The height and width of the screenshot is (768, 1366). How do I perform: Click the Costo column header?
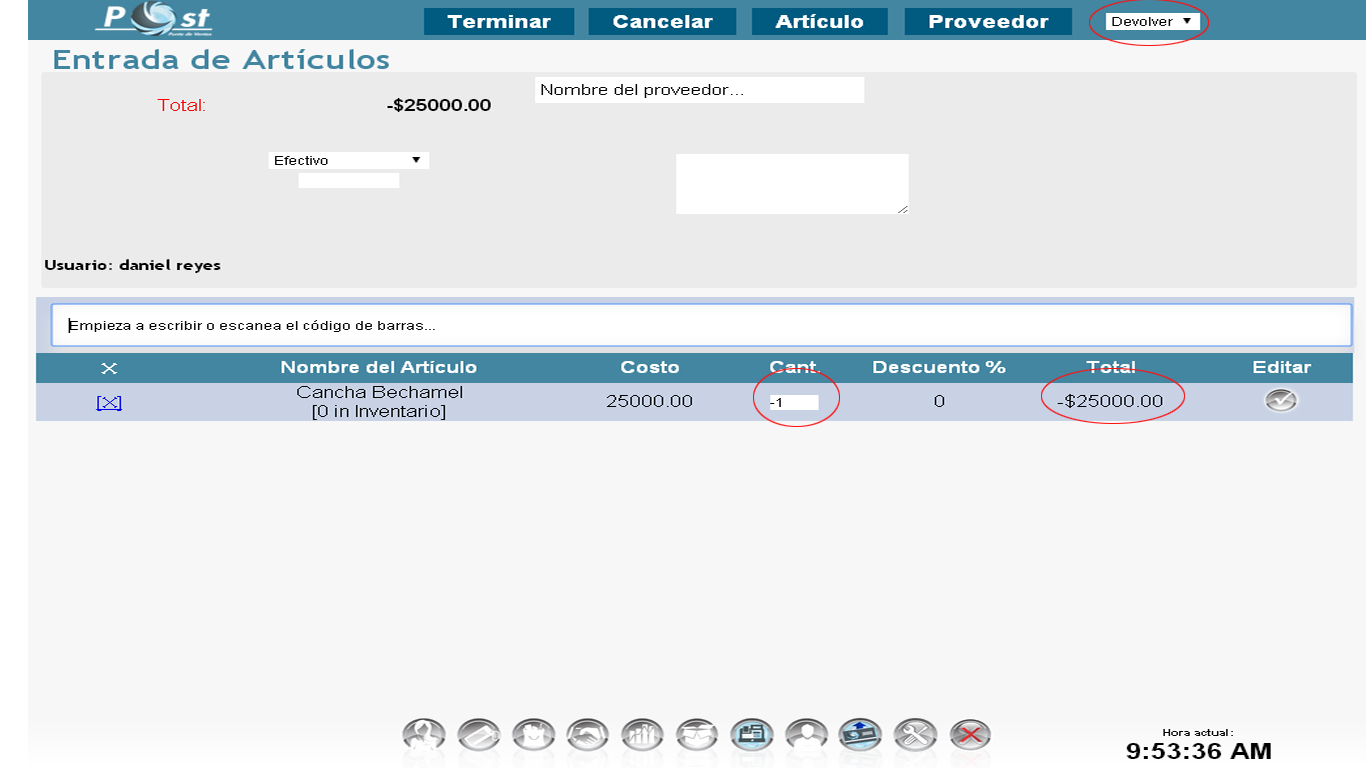(649, 367)
